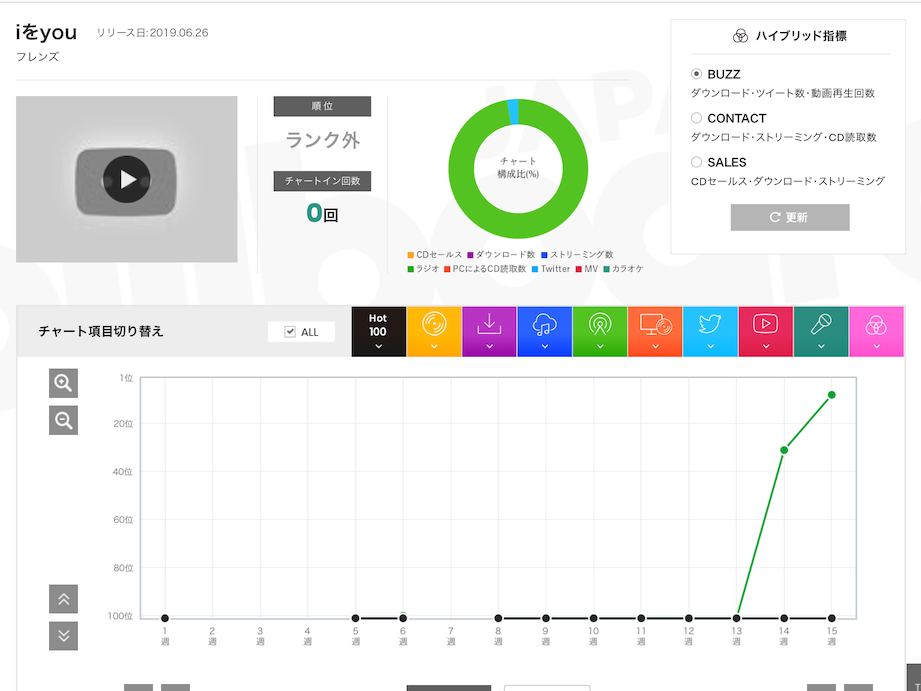The width and height of the screenshot is (921, 691).
Task: Select the radio broadcast chart tab
Action: [600, 331]
